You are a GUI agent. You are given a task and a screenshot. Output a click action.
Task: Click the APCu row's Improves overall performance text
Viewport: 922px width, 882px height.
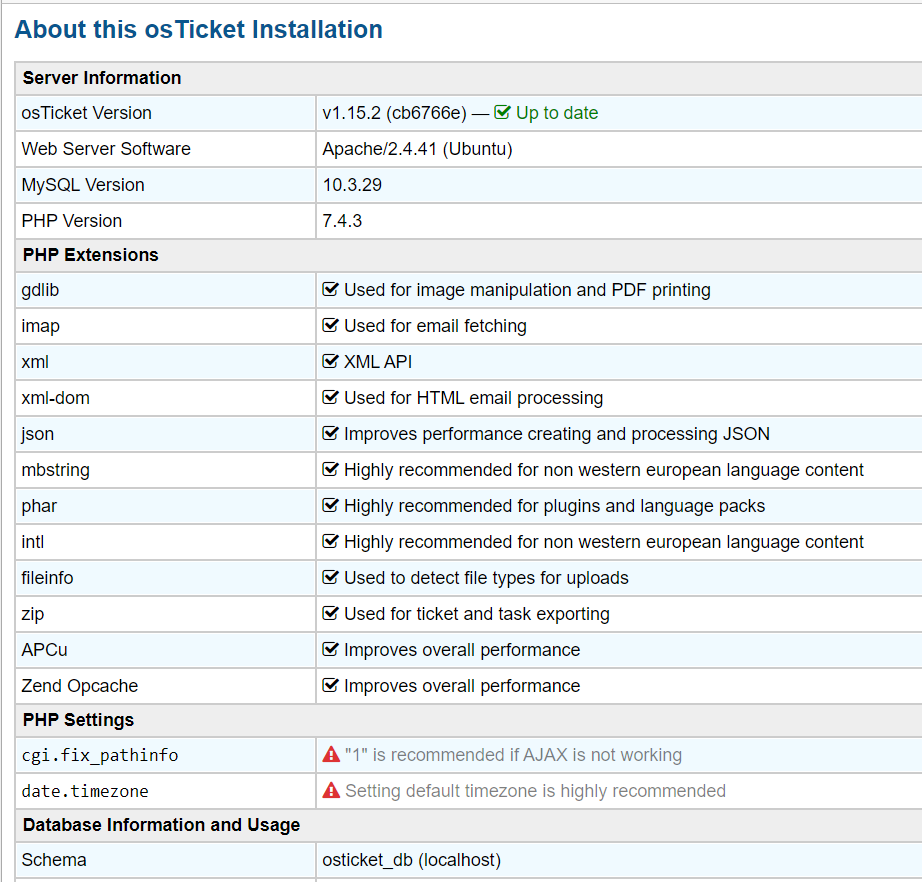pyautogui.click(x=462, y=650)
